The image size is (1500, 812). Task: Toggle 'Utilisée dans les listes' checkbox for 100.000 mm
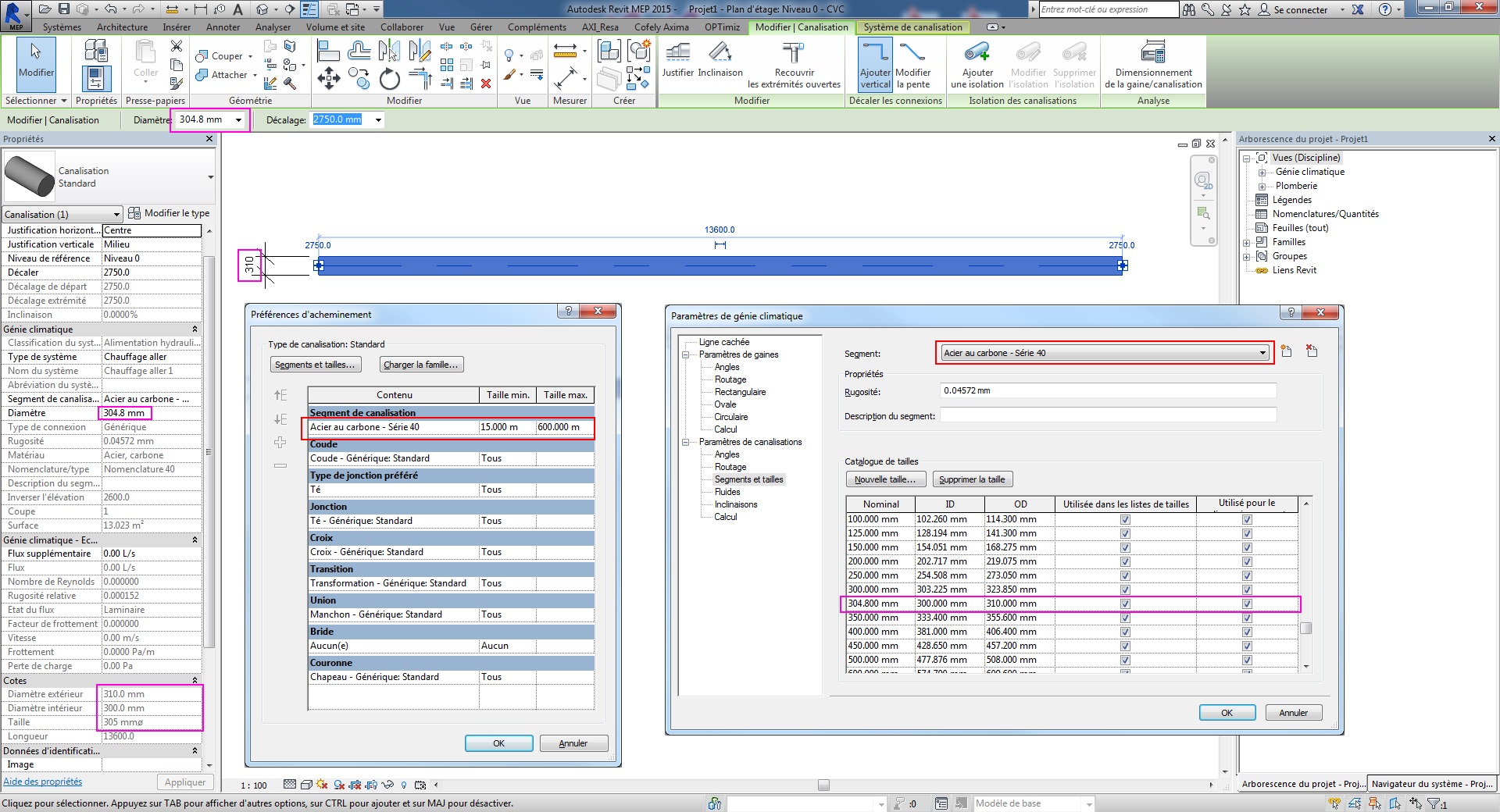point(1125,519)
